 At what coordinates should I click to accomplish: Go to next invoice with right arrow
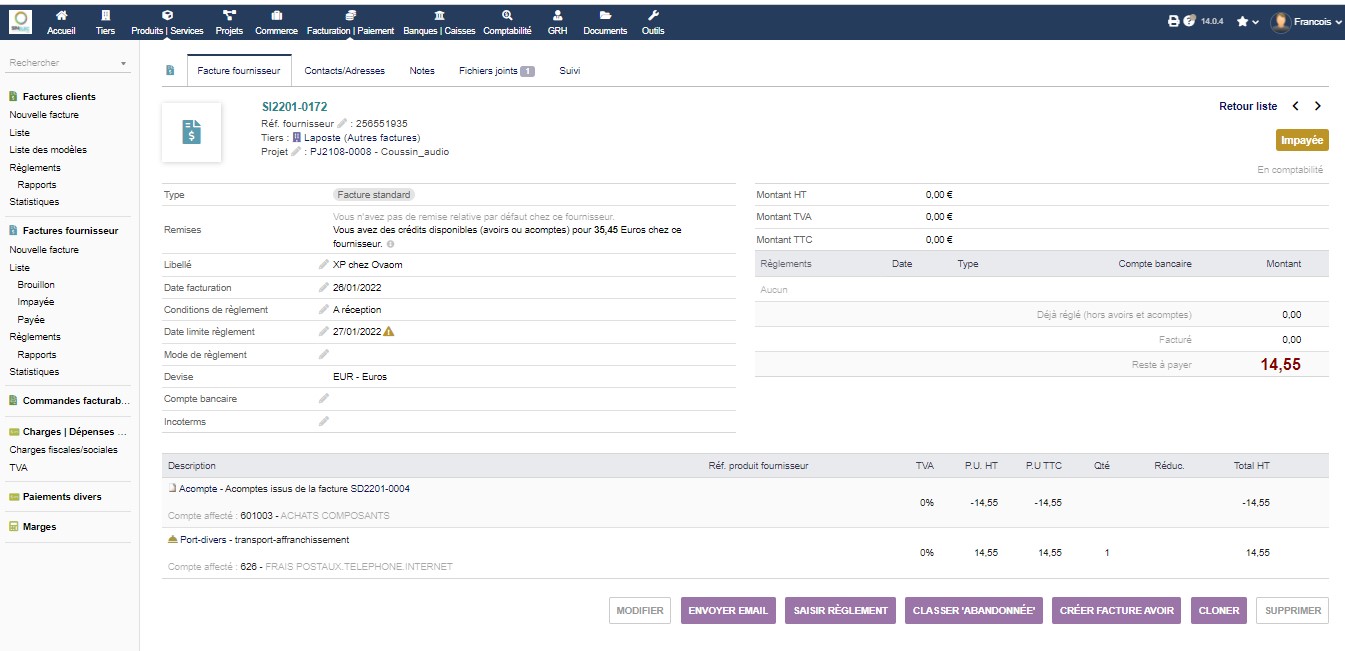coord(1318,106)
